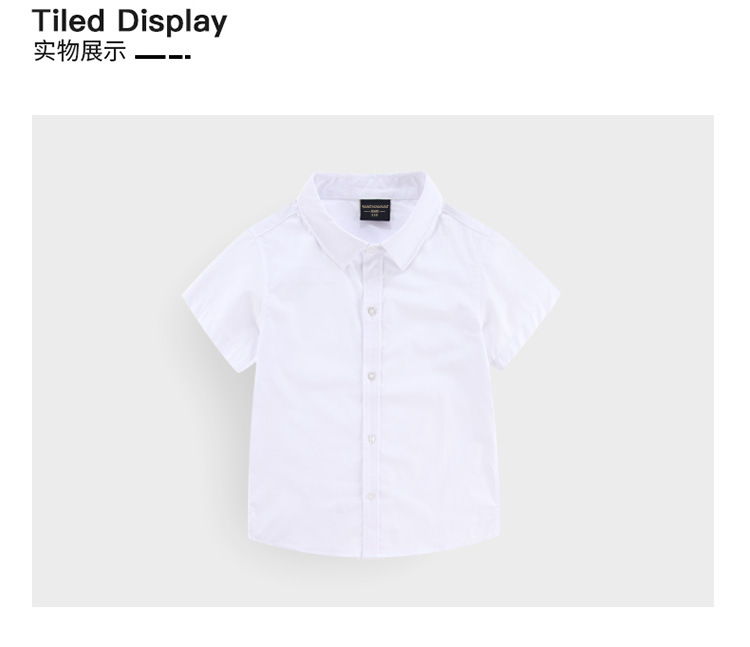Screen dimensions: 750x647
Task: Click the word "Tiled" in the heading
Action: pos(68,21)
